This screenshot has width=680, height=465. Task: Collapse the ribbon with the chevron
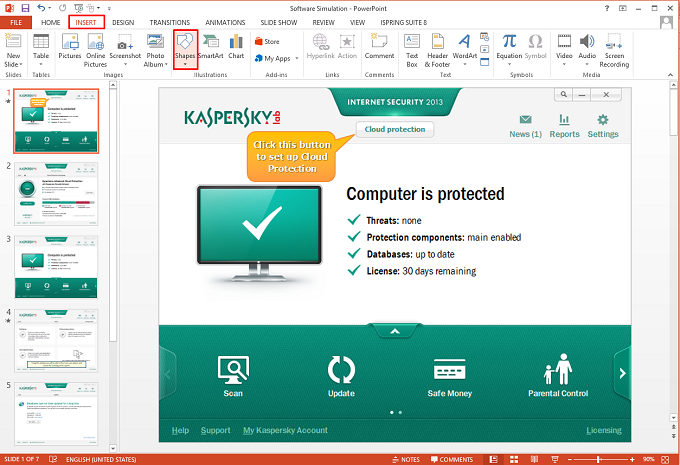tap(670, 75)
